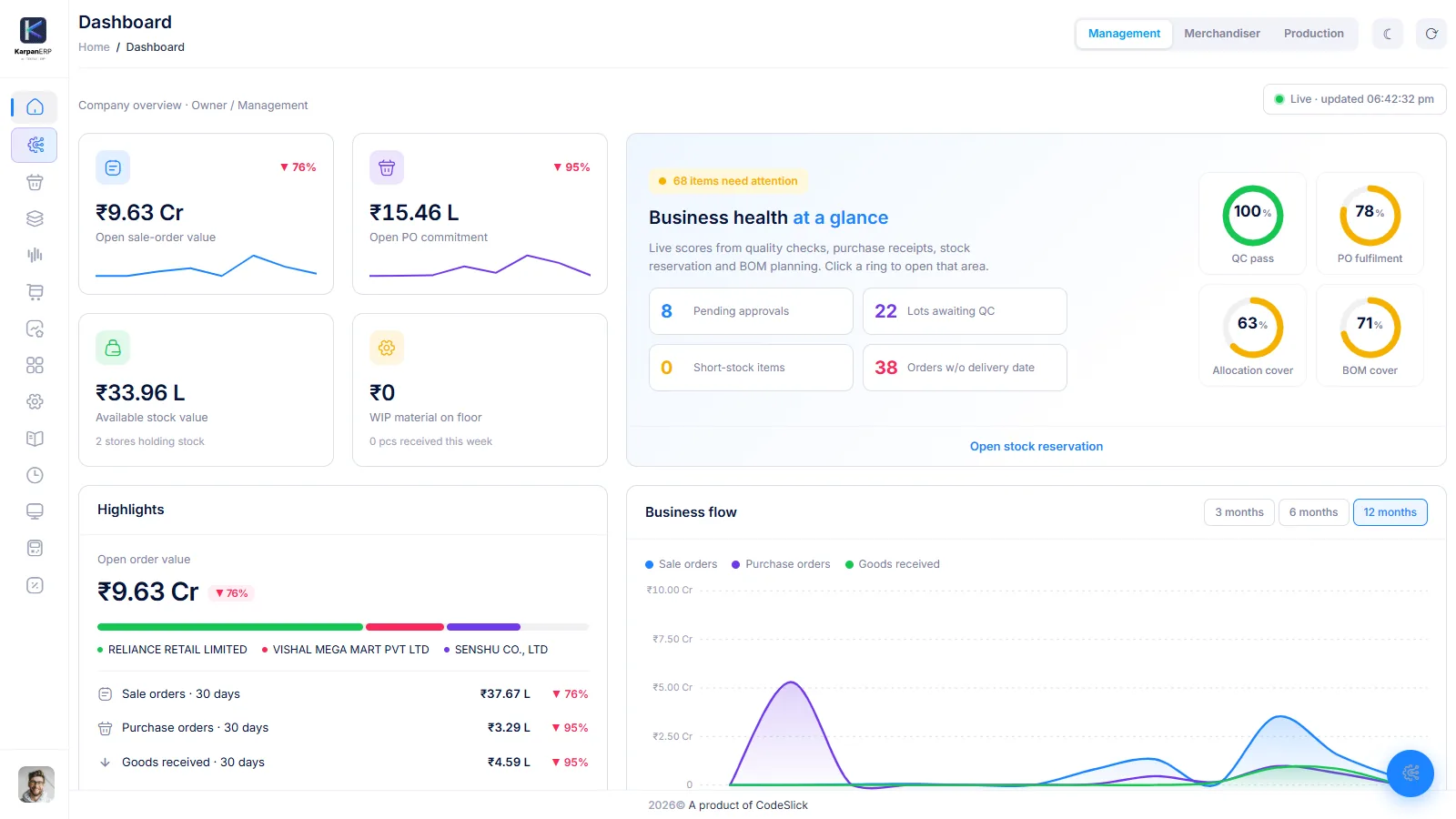
Task: Open the Pending approvals tile
Action: [751, 311]
